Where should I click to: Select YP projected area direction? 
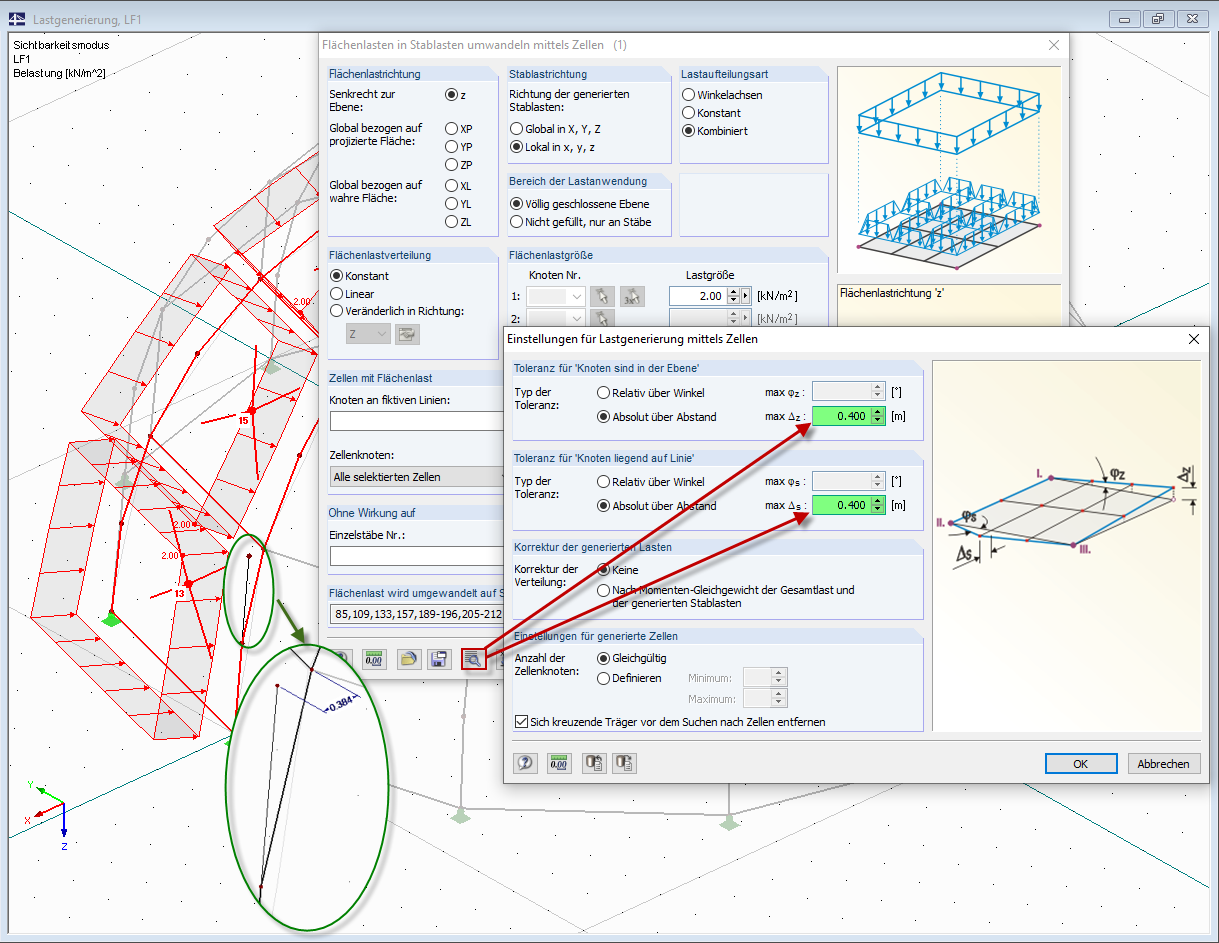coord(452,147)
